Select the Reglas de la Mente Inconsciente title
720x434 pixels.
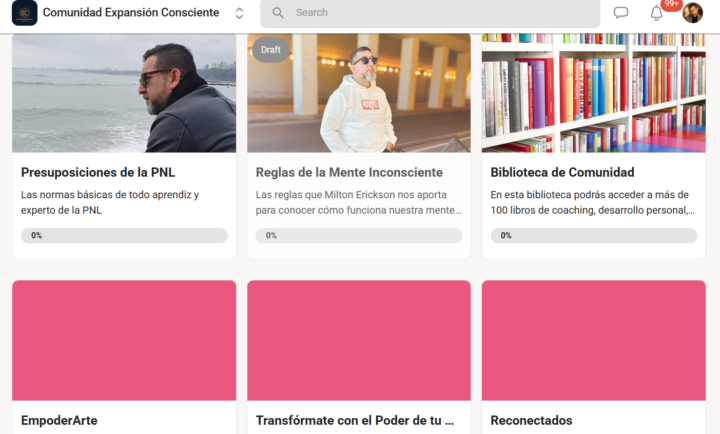pos(349,172)
